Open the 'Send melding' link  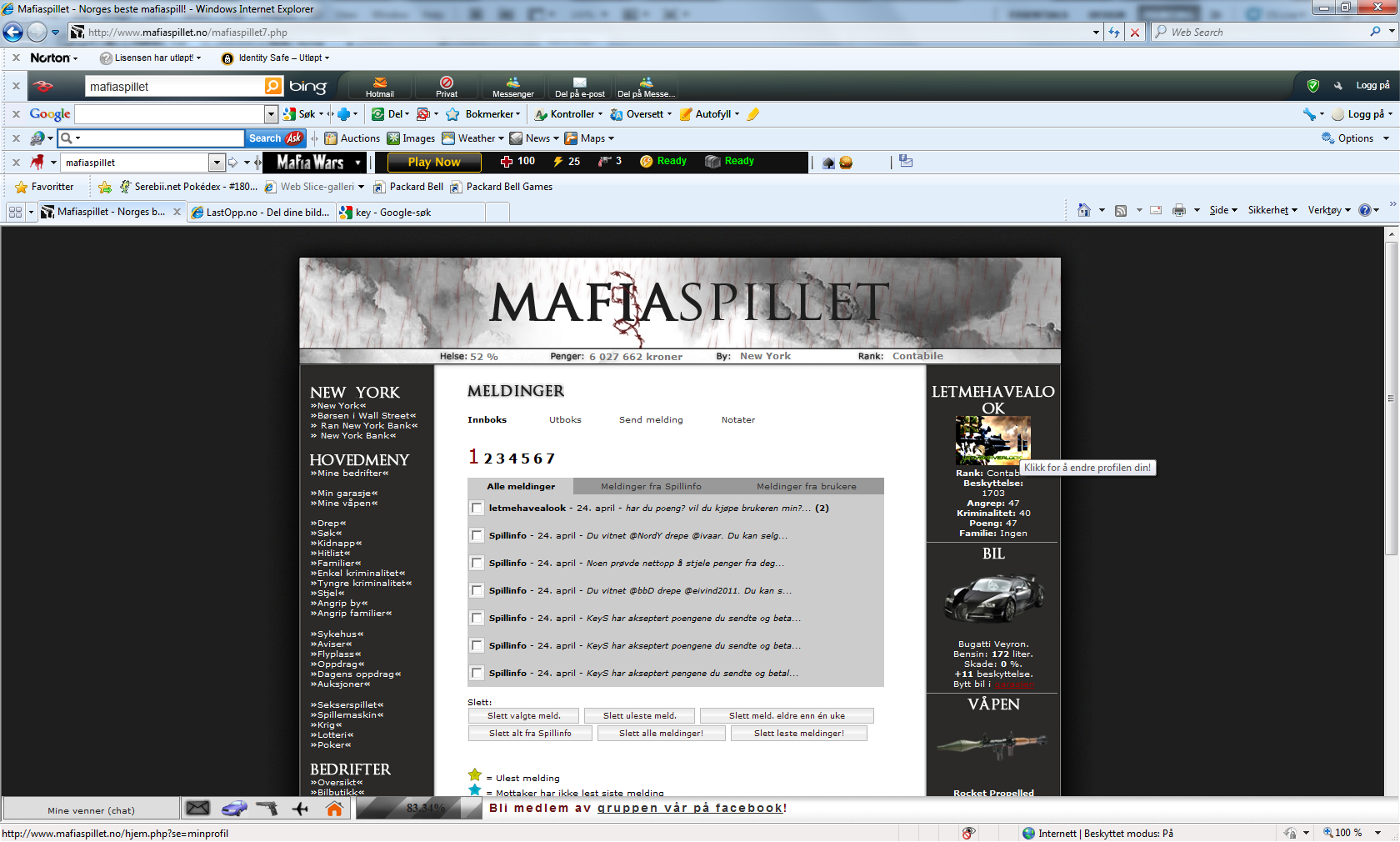[651, 420]
